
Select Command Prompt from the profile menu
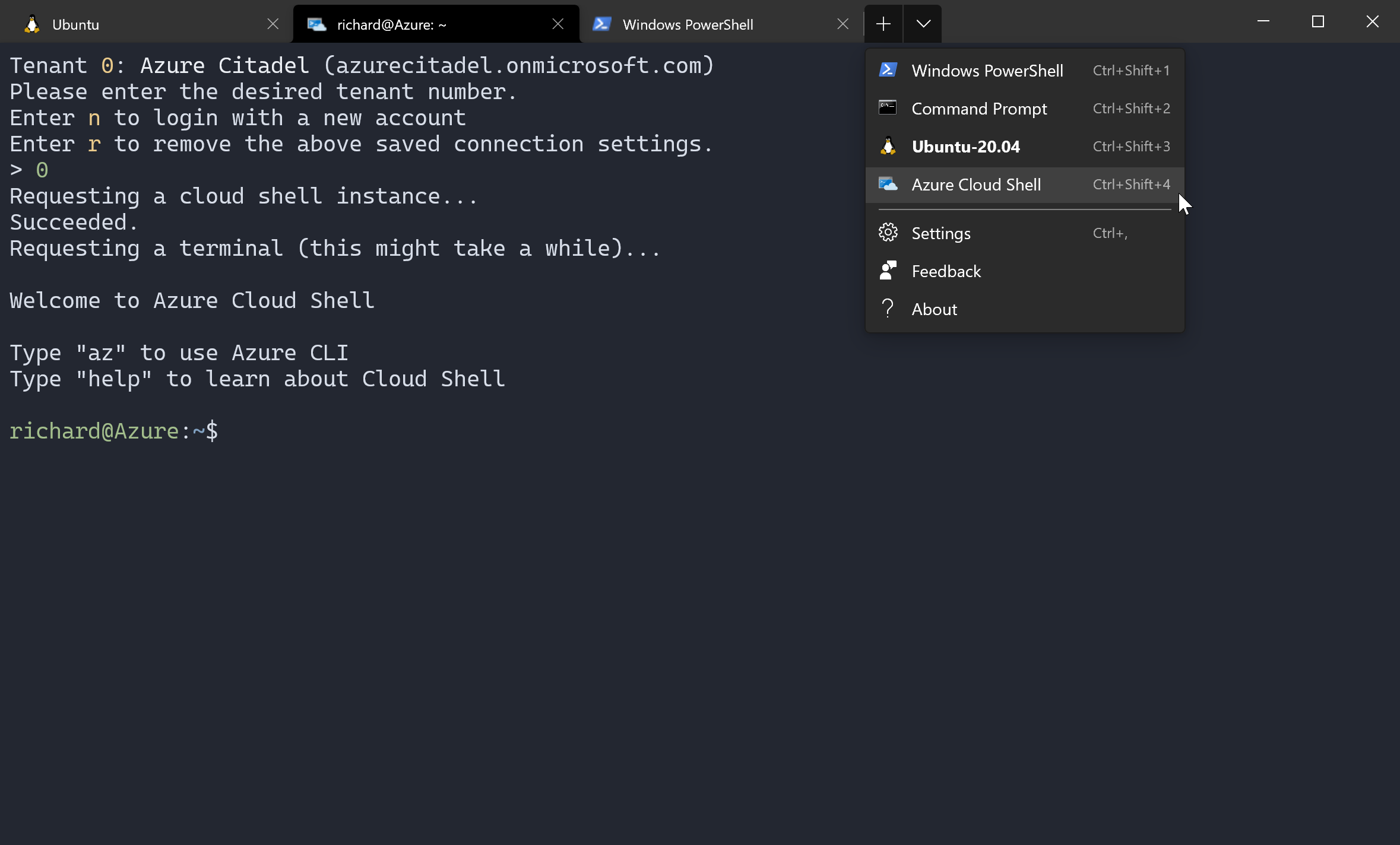pos(979,108)
